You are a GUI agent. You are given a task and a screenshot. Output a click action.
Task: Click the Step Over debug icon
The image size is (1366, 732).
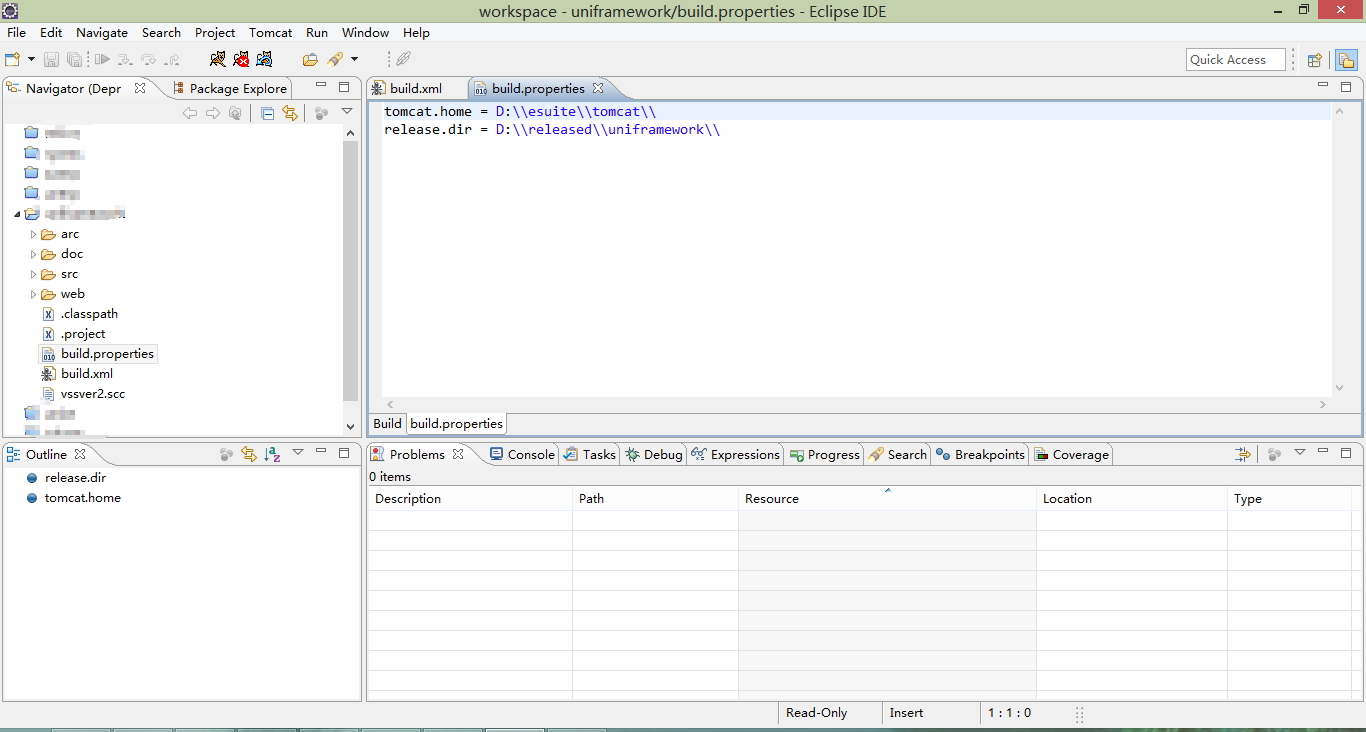(148, 60)
